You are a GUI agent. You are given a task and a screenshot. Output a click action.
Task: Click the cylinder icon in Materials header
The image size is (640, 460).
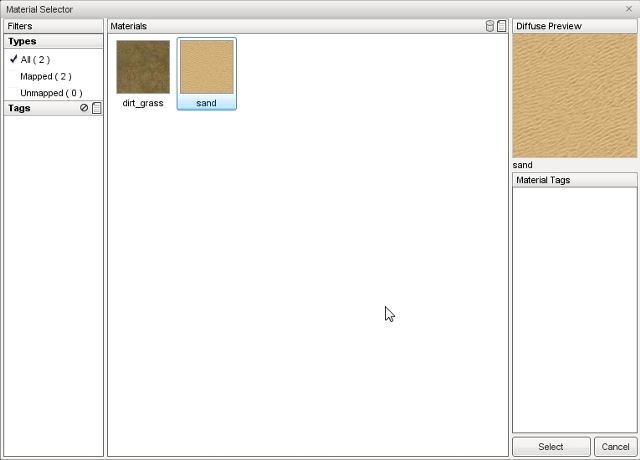pyautogui.click(x=490, y=26)
